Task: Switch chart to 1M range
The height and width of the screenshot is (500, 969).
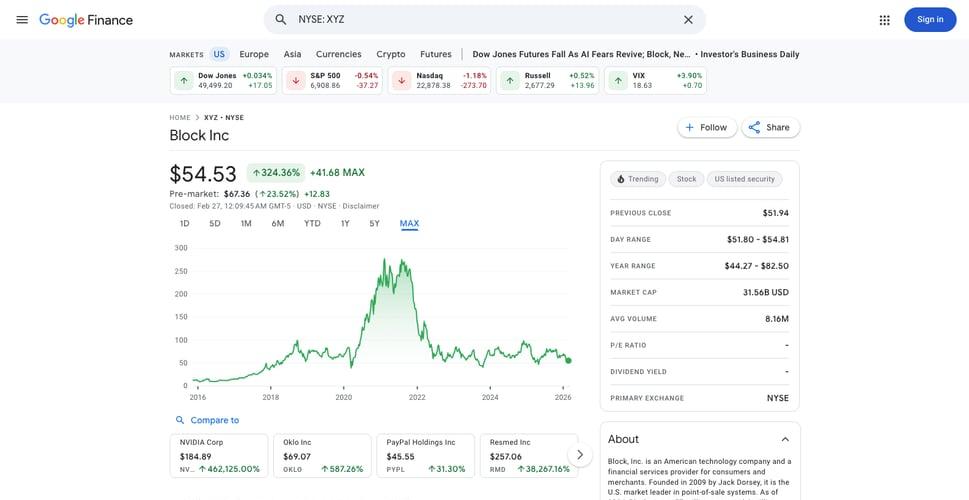Action: pyautogui.click(x=246, y=224)
